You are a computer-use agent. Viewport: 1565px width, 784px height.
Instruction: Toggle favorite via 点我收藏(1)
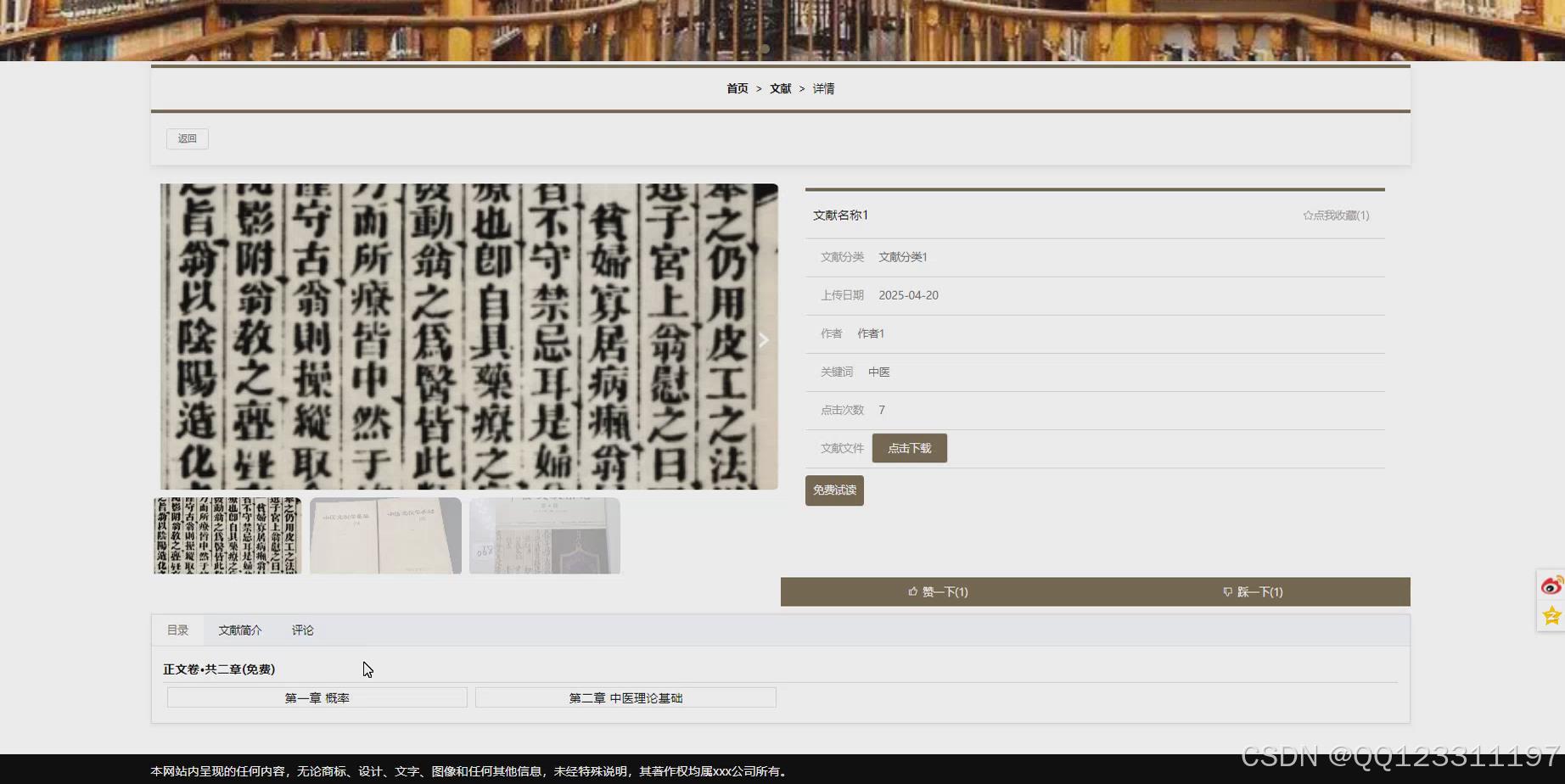click(1337, 216)
